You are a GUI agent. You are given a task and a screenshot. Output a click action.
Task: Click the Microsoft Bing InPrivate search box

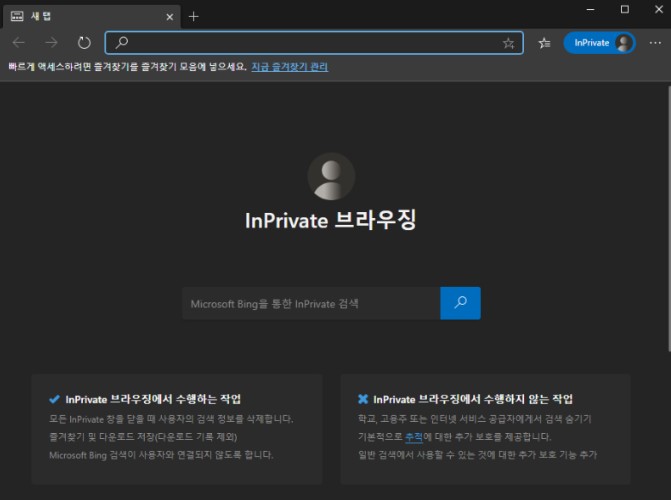click(311, 304)
